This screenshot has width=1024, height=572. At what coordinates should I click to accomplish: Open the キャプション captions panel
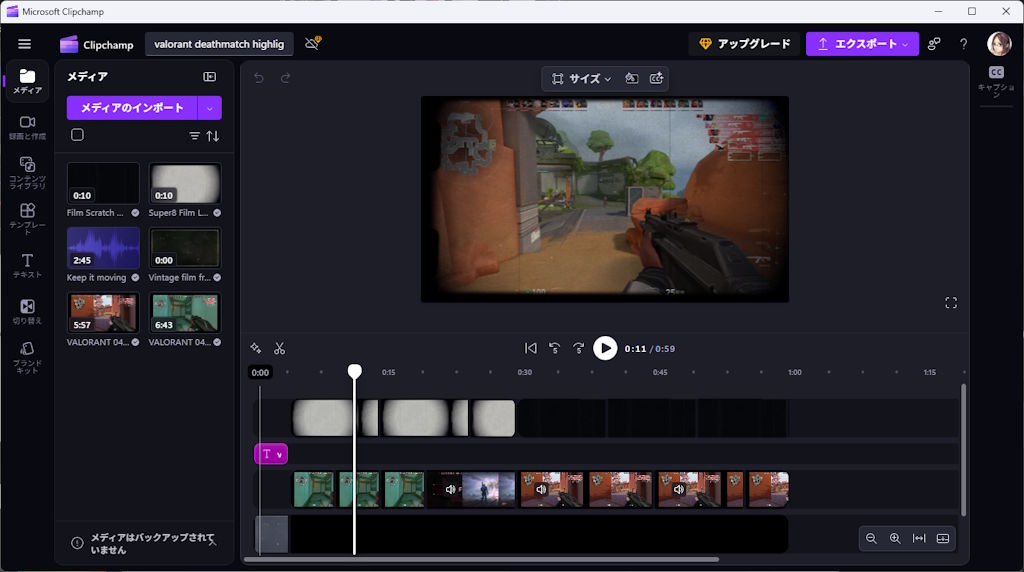pyautogui.click(x=997, y=81)
